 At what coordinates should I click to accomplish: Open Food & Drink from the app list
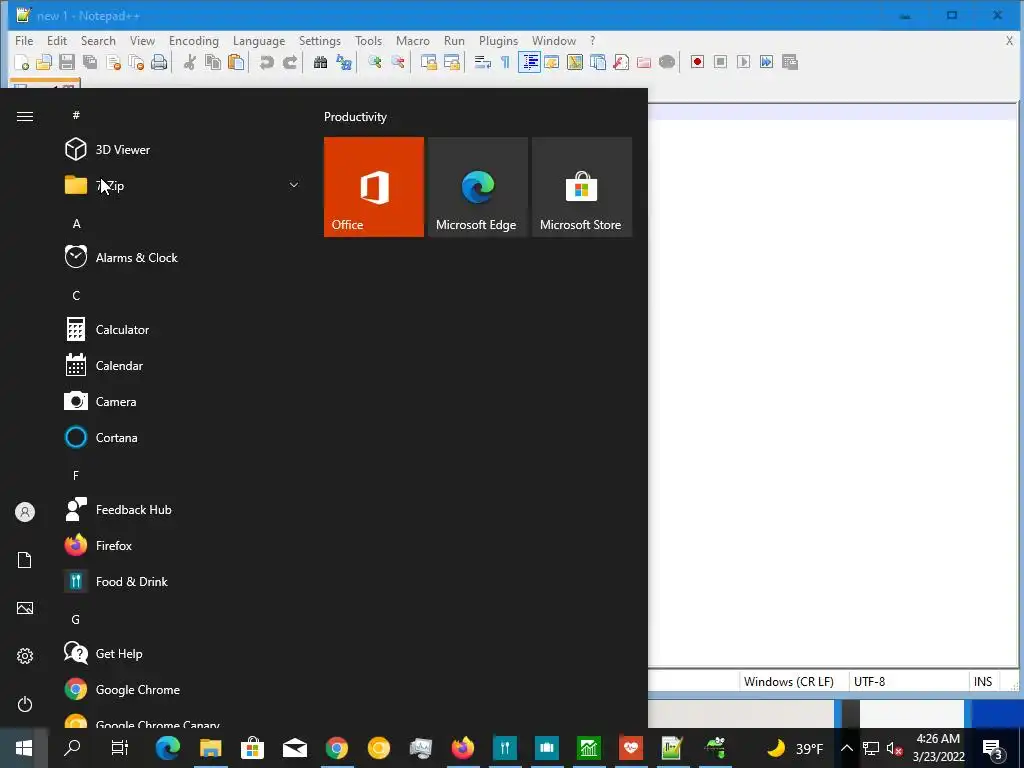[x=183, y=581]
